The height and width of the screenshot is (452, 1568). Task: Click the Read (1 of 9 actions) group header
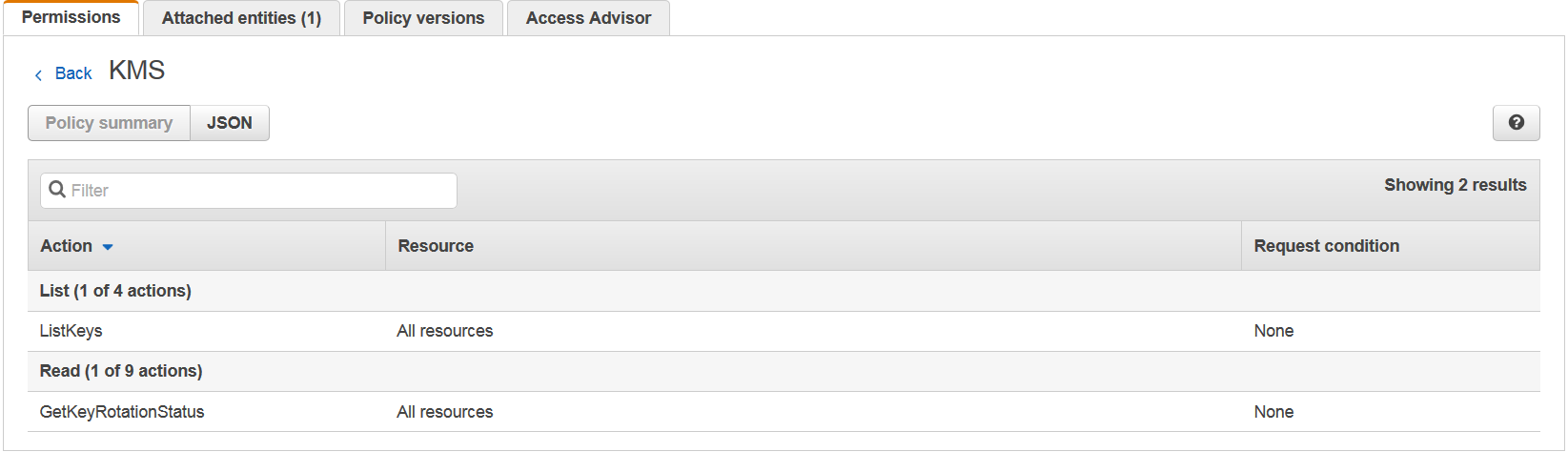tap(121, 371)
